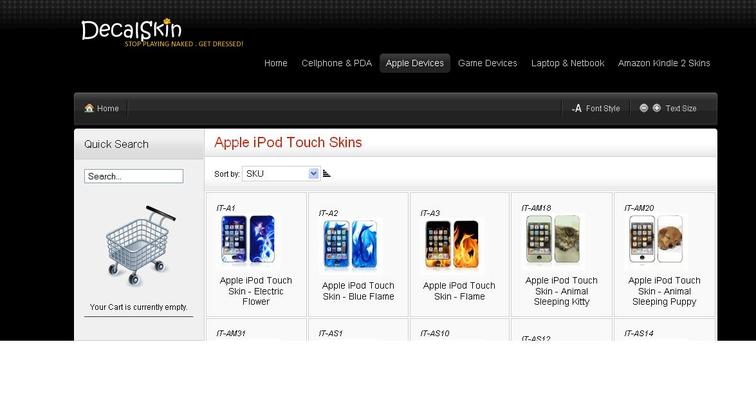Viewport: 756px width, 414px height.
Task: Open the Sort by SKU dropdown
Action: (x=281, y=174)
